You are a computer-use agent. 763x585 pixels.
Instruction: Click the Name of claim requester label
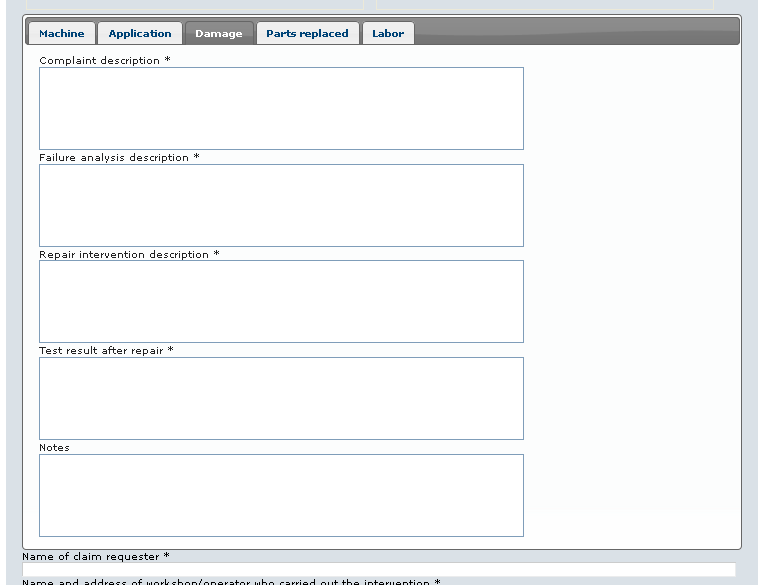[x=96, y=556]
